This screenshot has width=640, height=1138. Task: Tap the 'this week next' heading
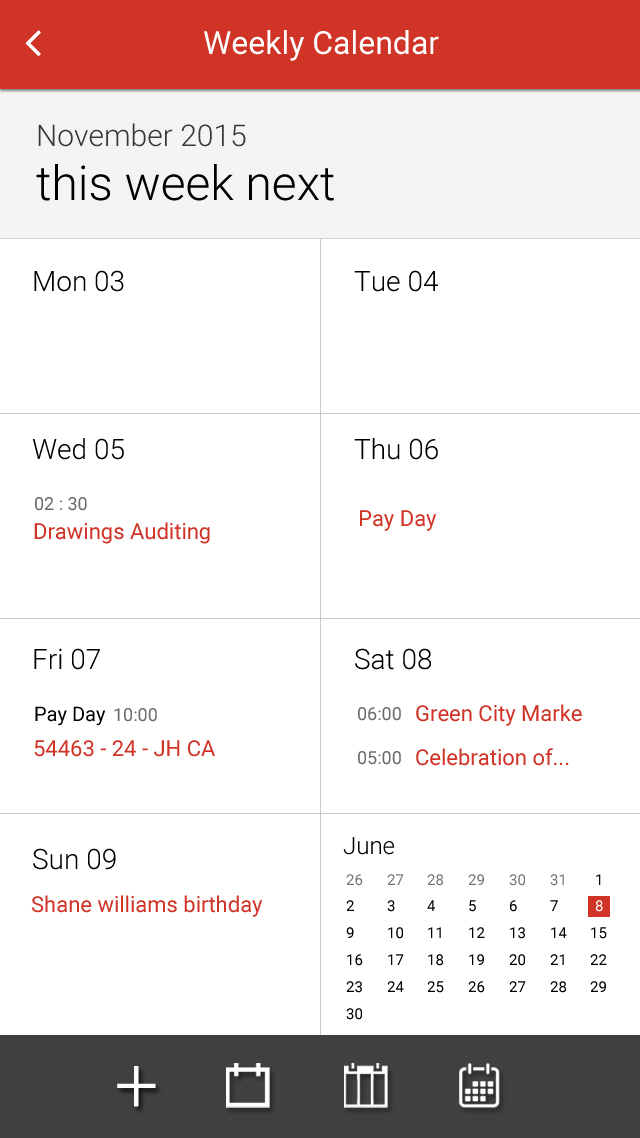pyautogui.click(x=185, y=183)
